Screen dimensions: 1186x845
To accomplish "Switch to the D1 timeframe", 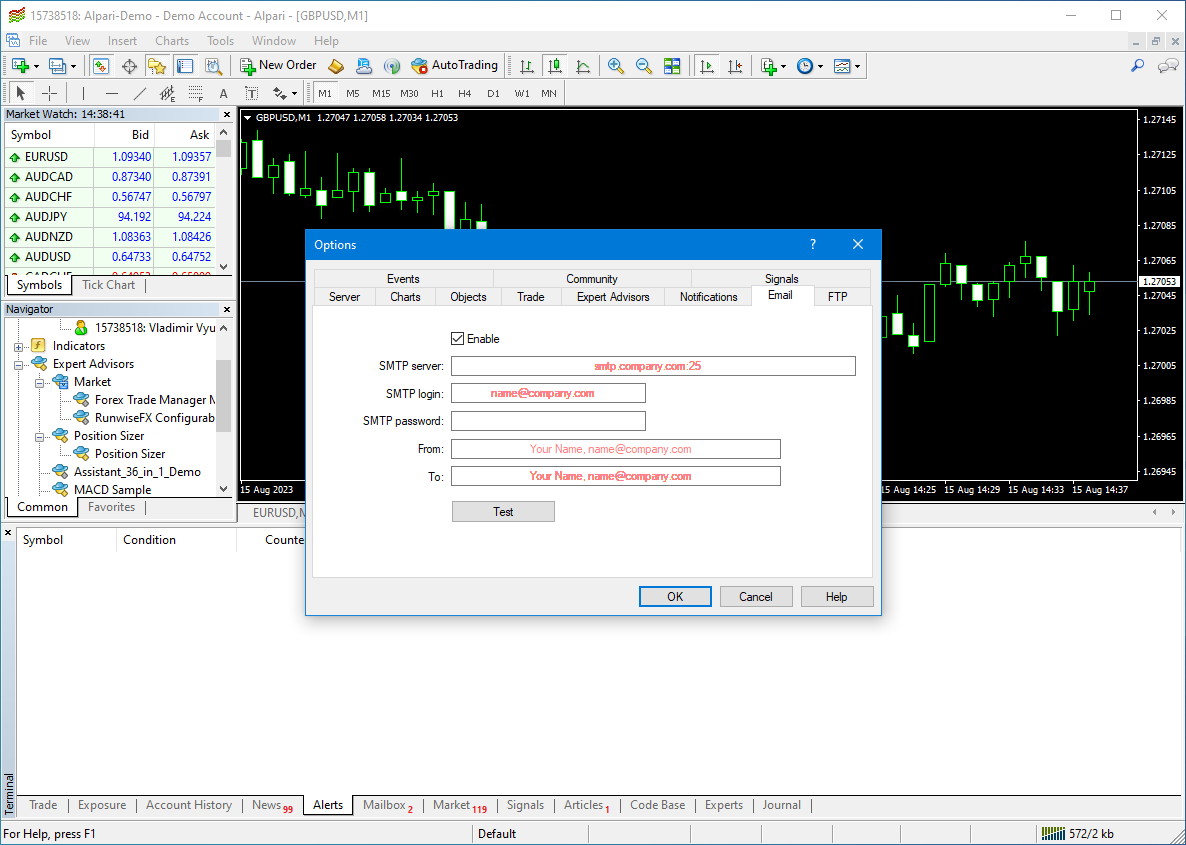I will [x=493, y=93].
